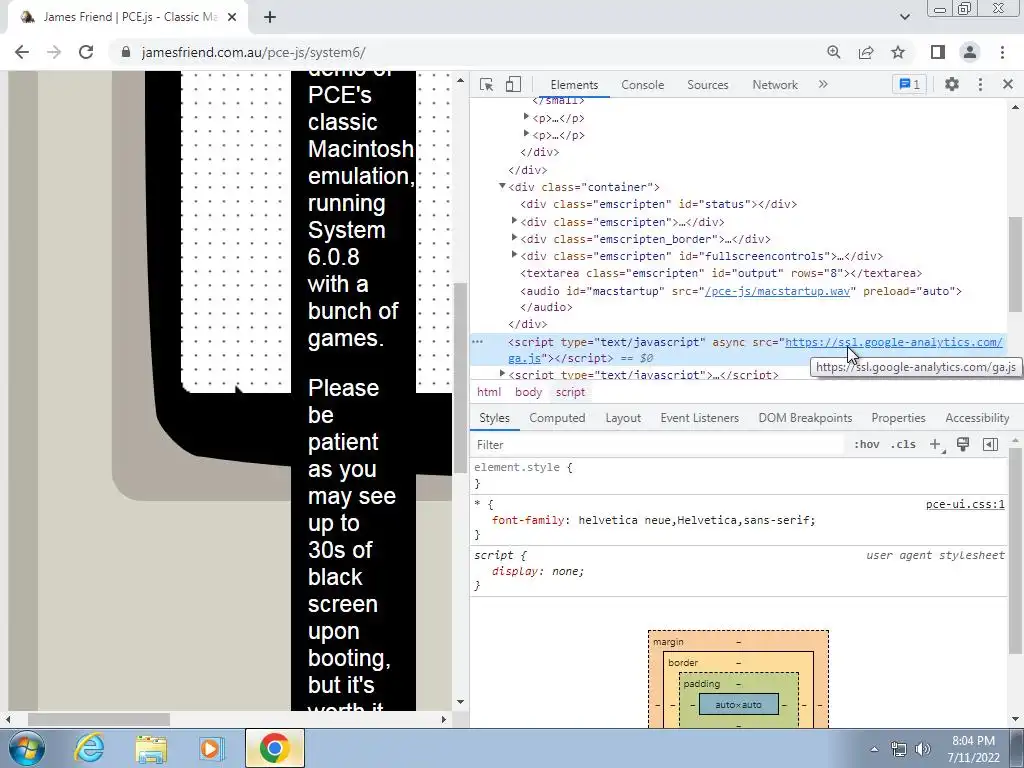Toggle the Chrome side panel
This screenshot has width=1024, height=768.
click(x=938, y=52)
